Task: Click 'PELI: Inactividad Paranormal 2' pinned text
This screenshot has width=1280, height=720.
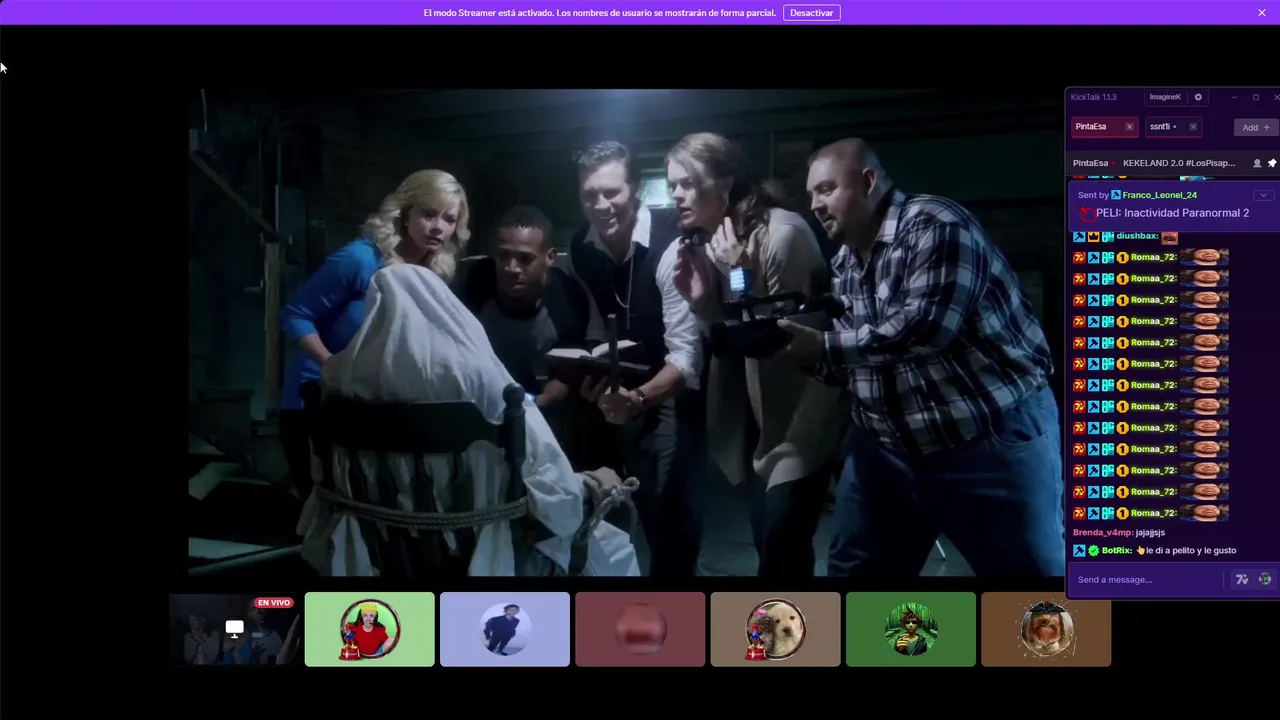Action: pyautogui.click(x=1172, y=213)
